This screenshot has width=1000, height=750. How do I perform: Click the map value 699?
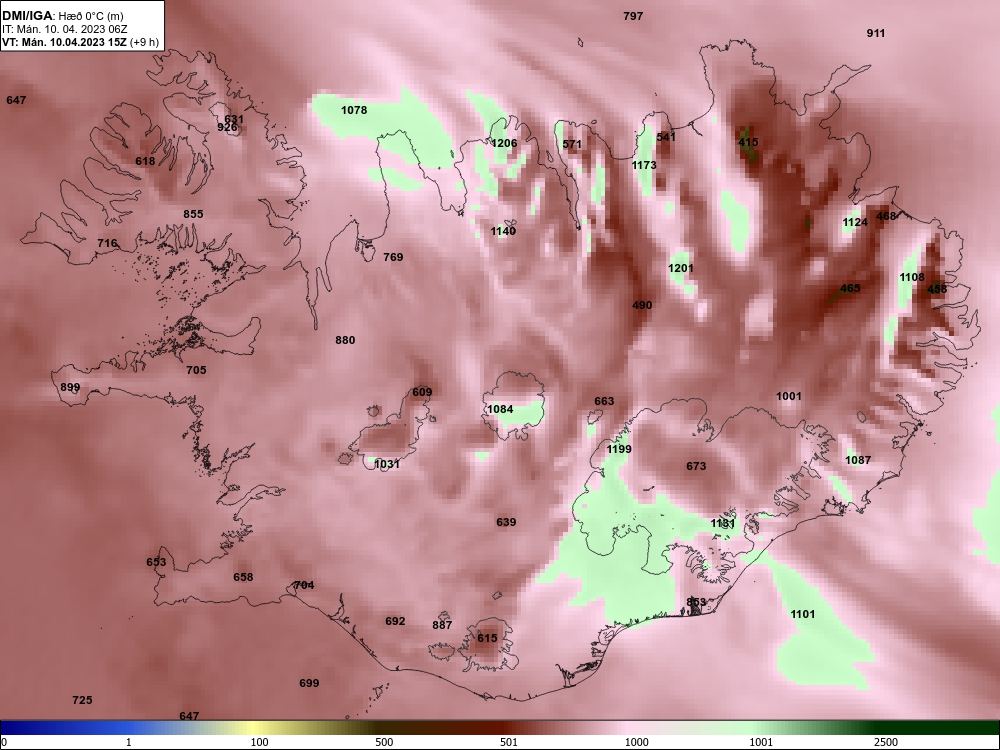[x=309, y=684]
